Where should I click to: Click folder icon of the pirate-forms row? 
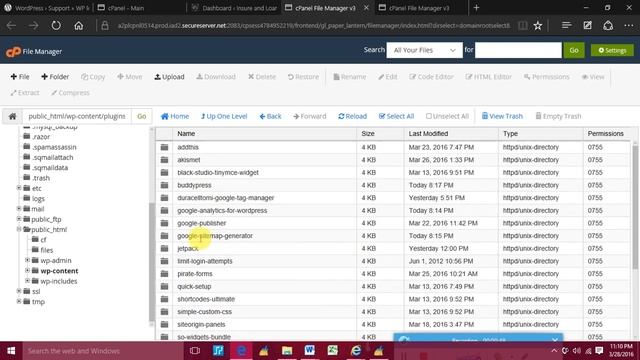(164, 273)
